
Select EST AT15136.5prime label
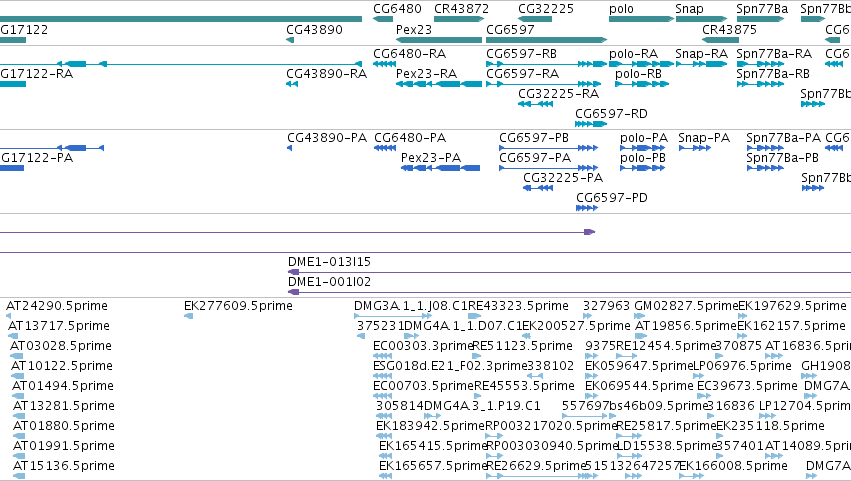point(64,467)
